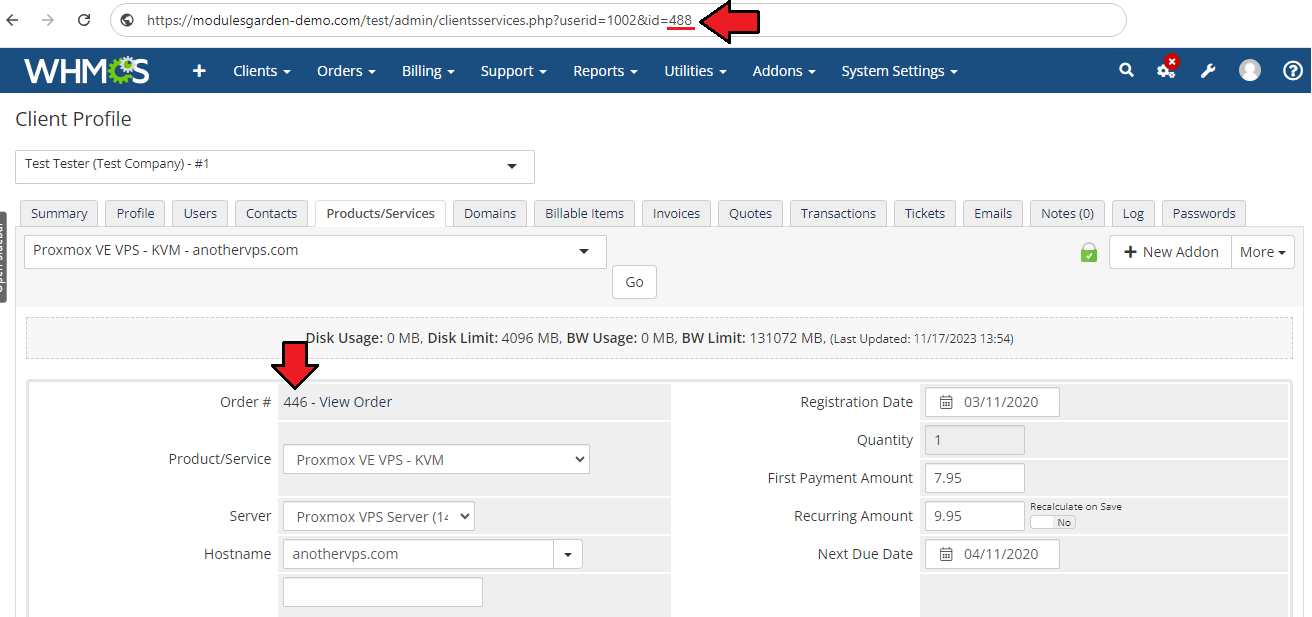Image resolution: width=1312 pixels, height=617 pixels.
Task: Click the First Payment Amount field
Action: 975,478
